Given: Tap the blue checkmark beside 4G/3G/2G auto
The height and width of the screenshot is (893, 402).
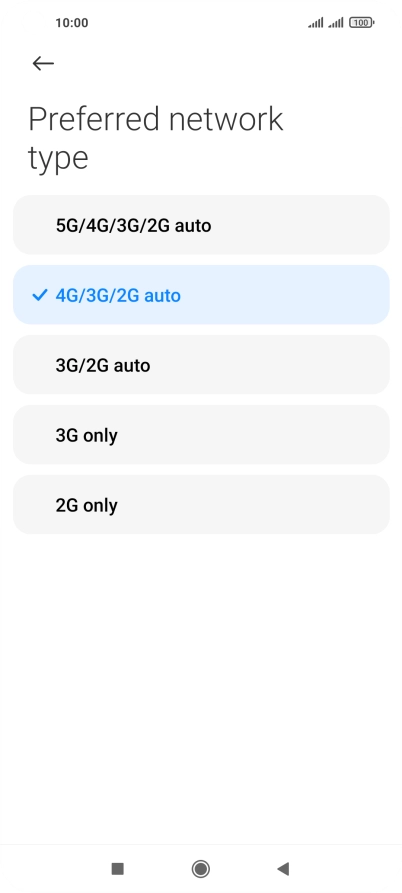Looking at the screenshot, I should [x=39, y=295].
